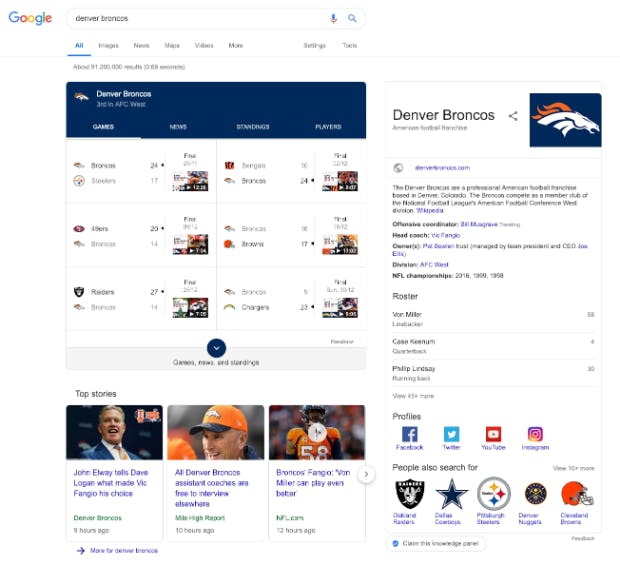The image size is (620, 565).
Task: Select Von Miller roster row
Action: point(493,319)
